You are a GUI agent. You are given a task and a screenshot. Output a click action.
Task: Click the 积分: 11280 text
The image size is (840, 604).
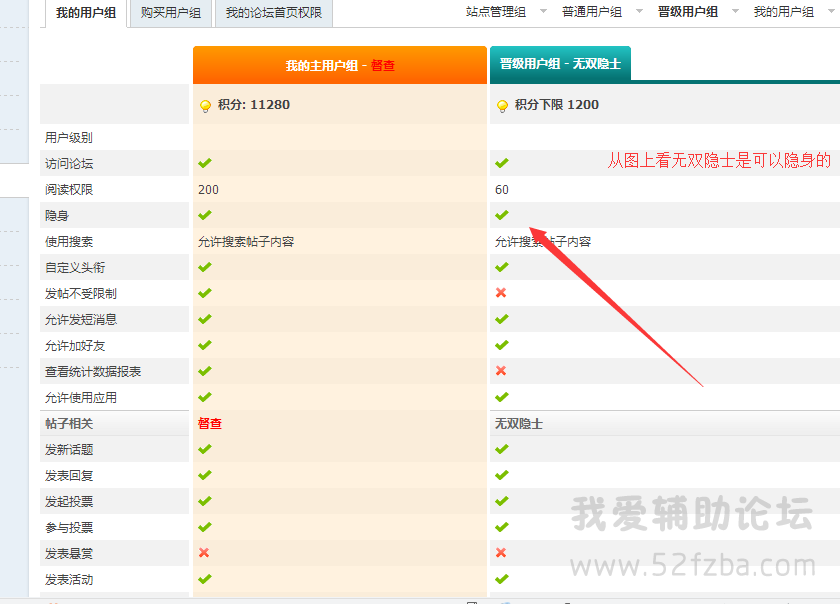[253, 105]
